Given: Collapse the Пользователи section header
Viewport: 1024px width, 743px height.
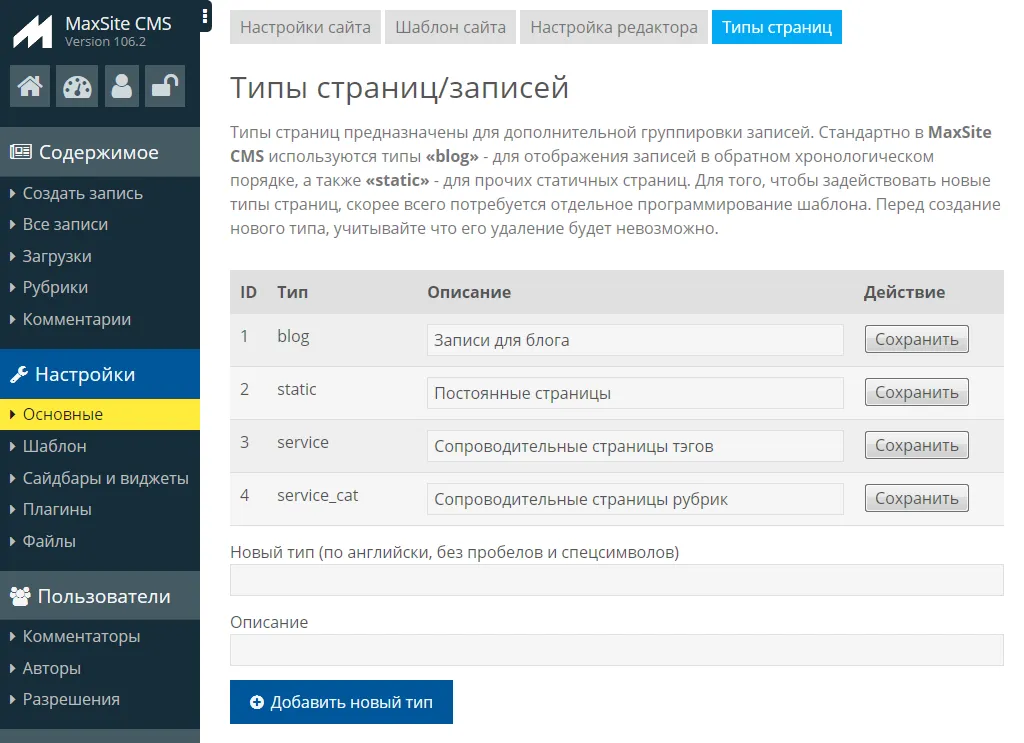Looking at the screenshot, I should (99, 596).
